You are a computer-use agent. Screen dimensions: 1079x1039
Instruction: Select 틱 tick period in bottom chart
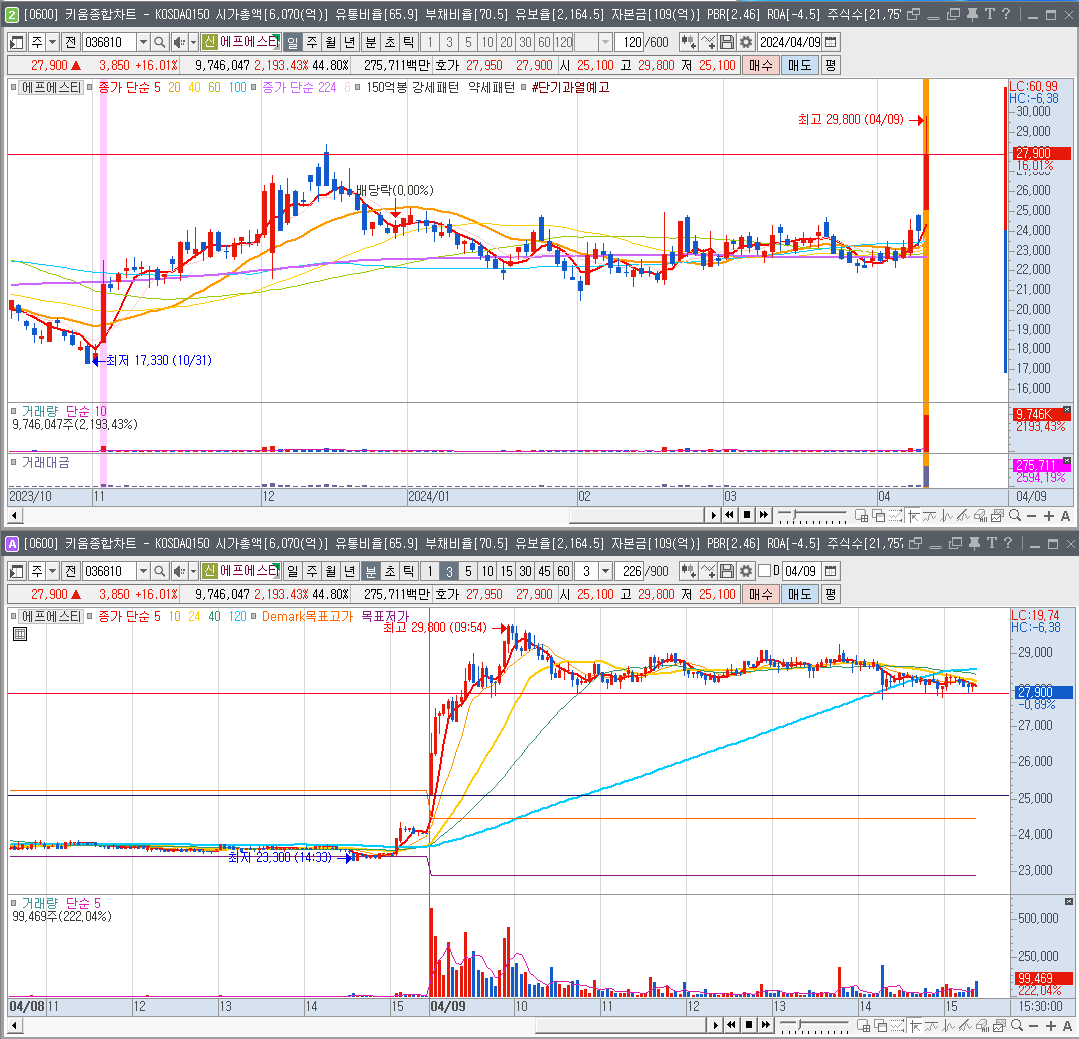(x=409, y=571)
